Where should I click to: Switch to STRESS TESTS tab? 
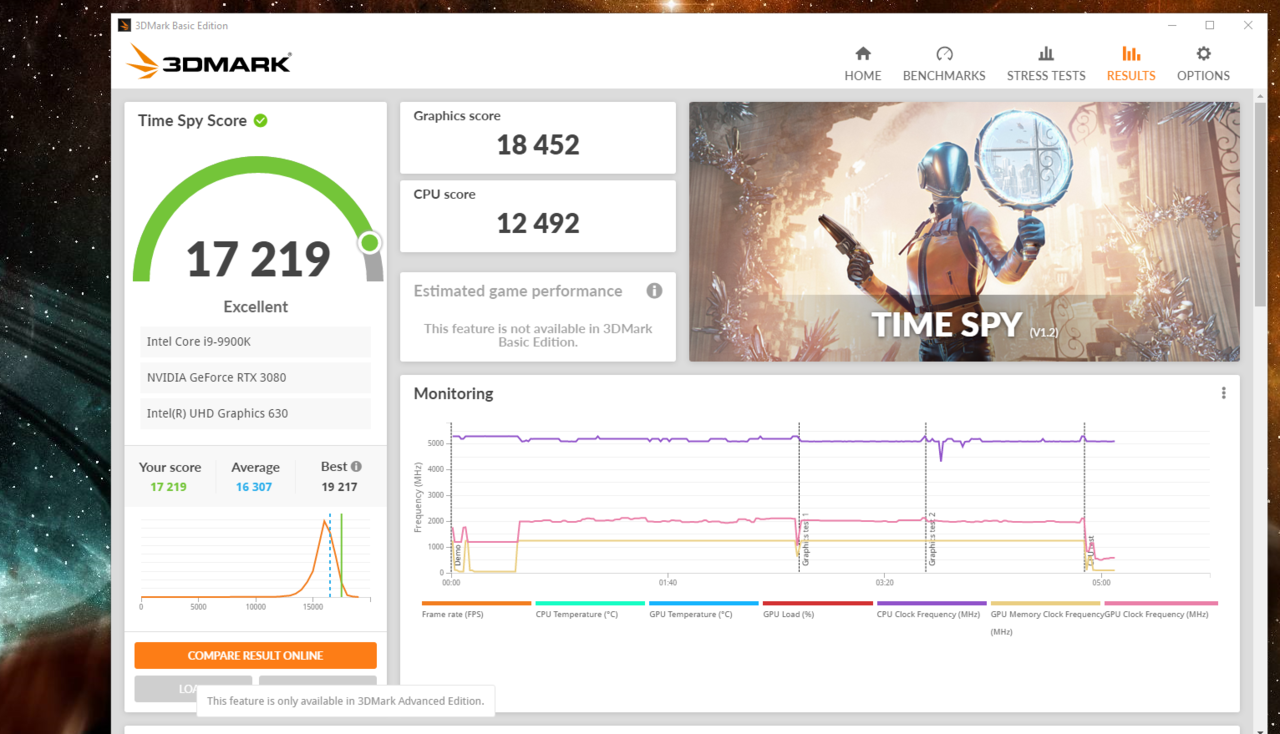tap(1046, 64)
